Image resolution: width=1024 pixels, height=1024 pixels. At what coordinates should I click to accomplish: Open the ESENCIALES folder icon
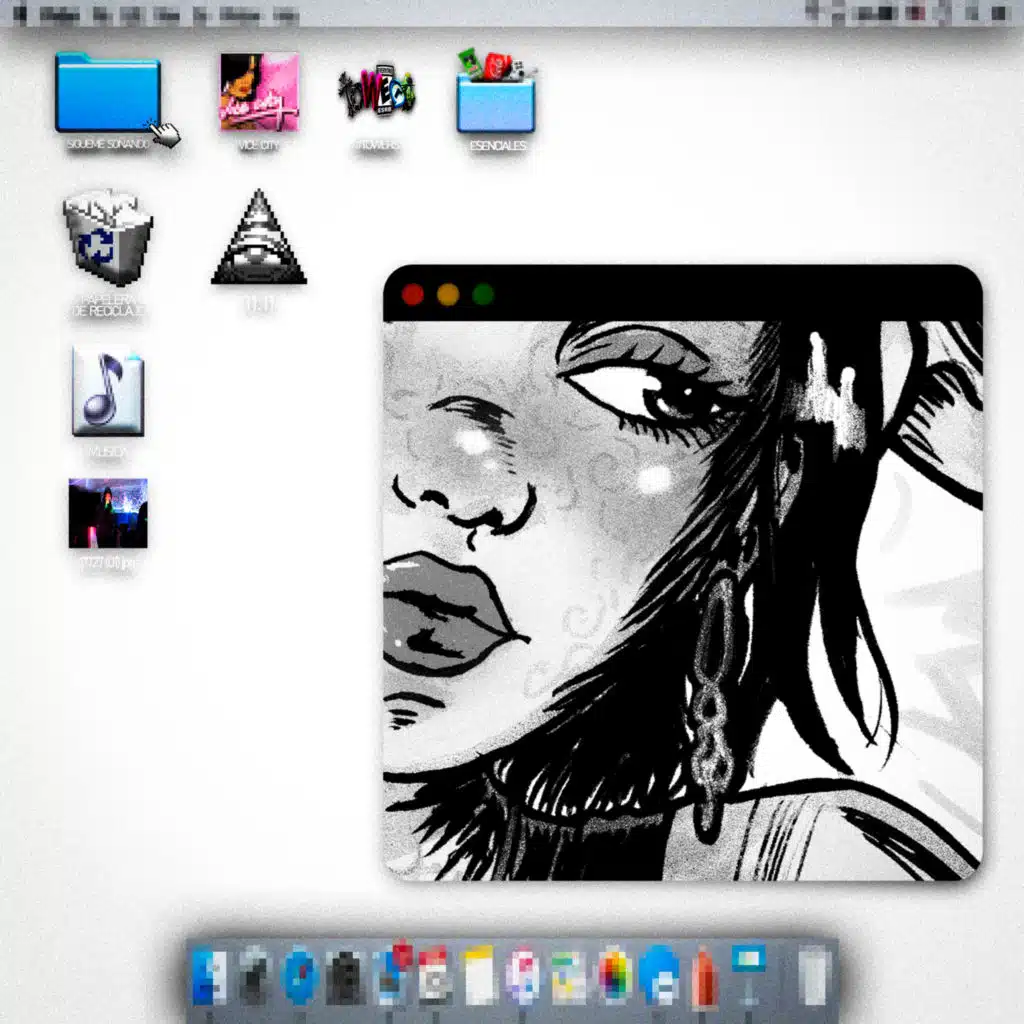496,91
